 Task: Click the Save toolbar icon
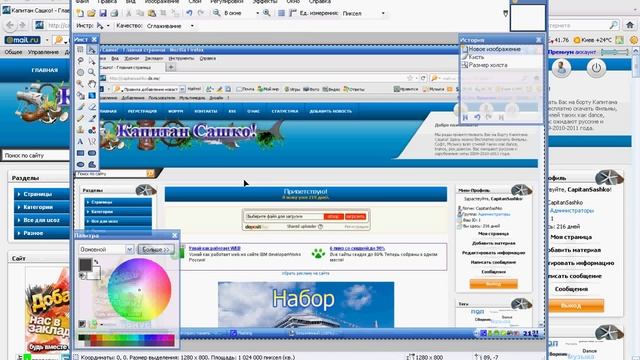[x=103, y=13]
